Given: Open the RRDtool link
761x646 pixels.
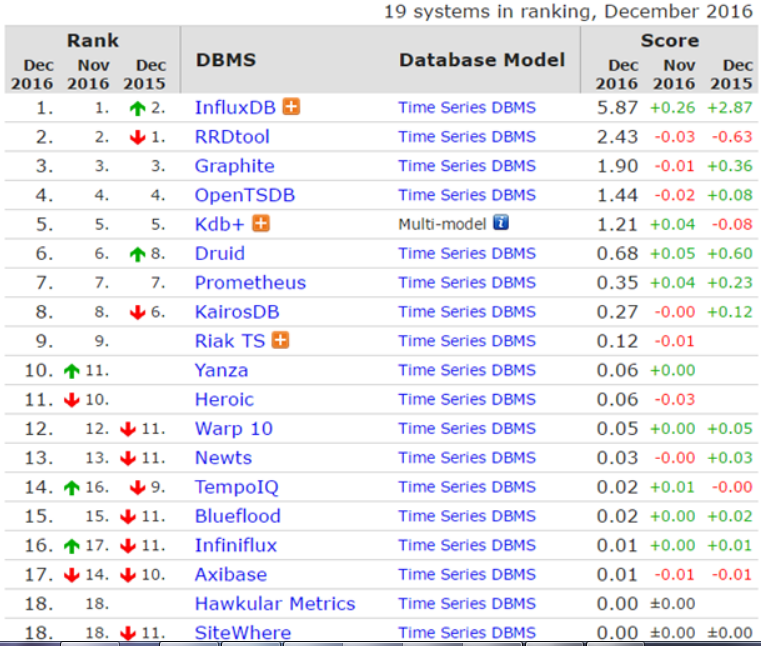Looking at the screenshot, I should point(232,137).
